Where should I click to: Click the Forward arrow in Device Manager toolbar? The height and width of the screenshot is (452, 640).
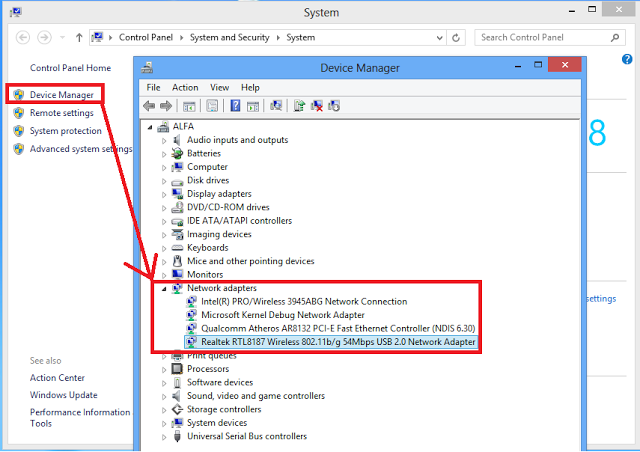(x=166, y=106)
